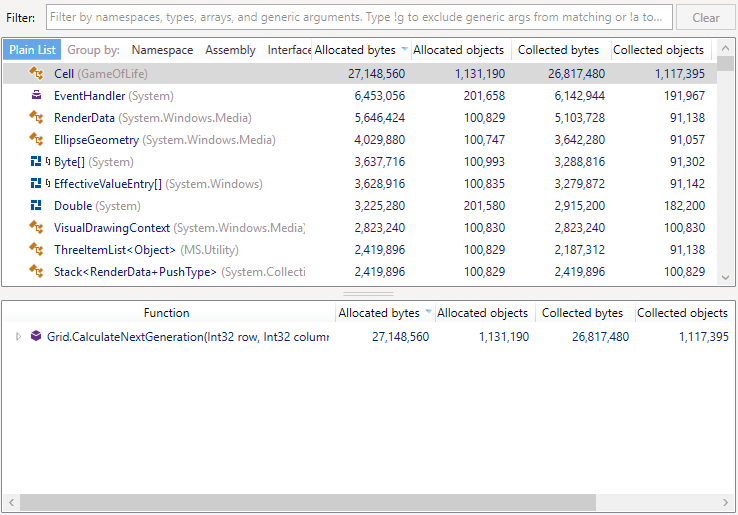Viewport: 738px width, 515px height.
Task: Click the delegate icon beside EventHandler
Action: pyautogui.click(x=36, y=96)
